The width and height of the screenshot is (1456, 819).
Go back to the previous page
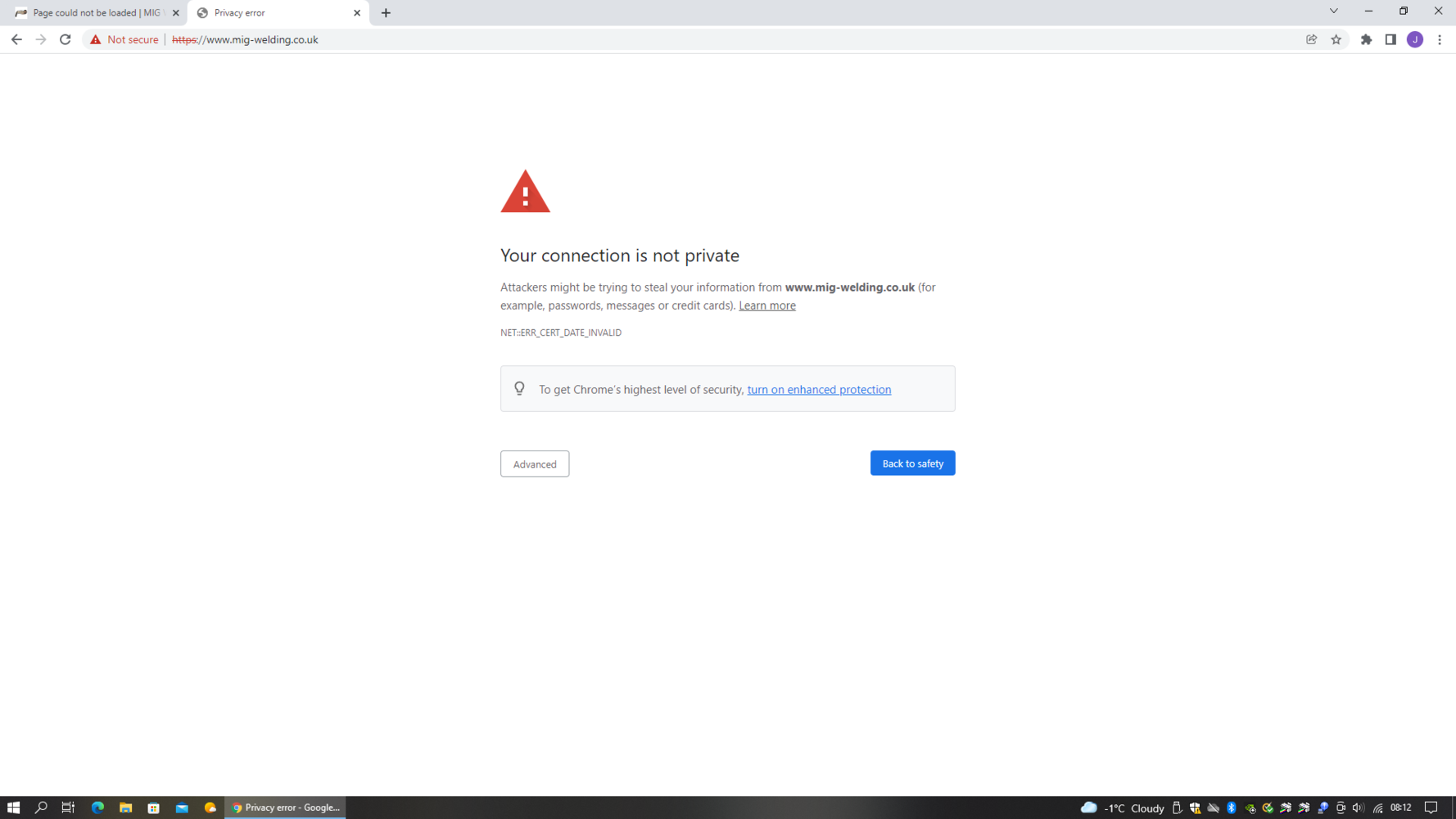tap(16, 39)
